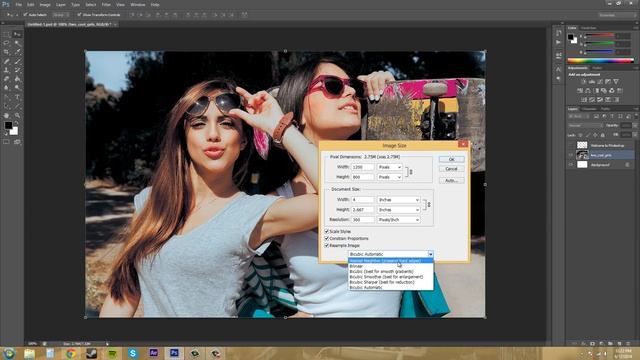Screen dimensions: 640x360
Task: Select the Pen tool
Action: [6, 97]
